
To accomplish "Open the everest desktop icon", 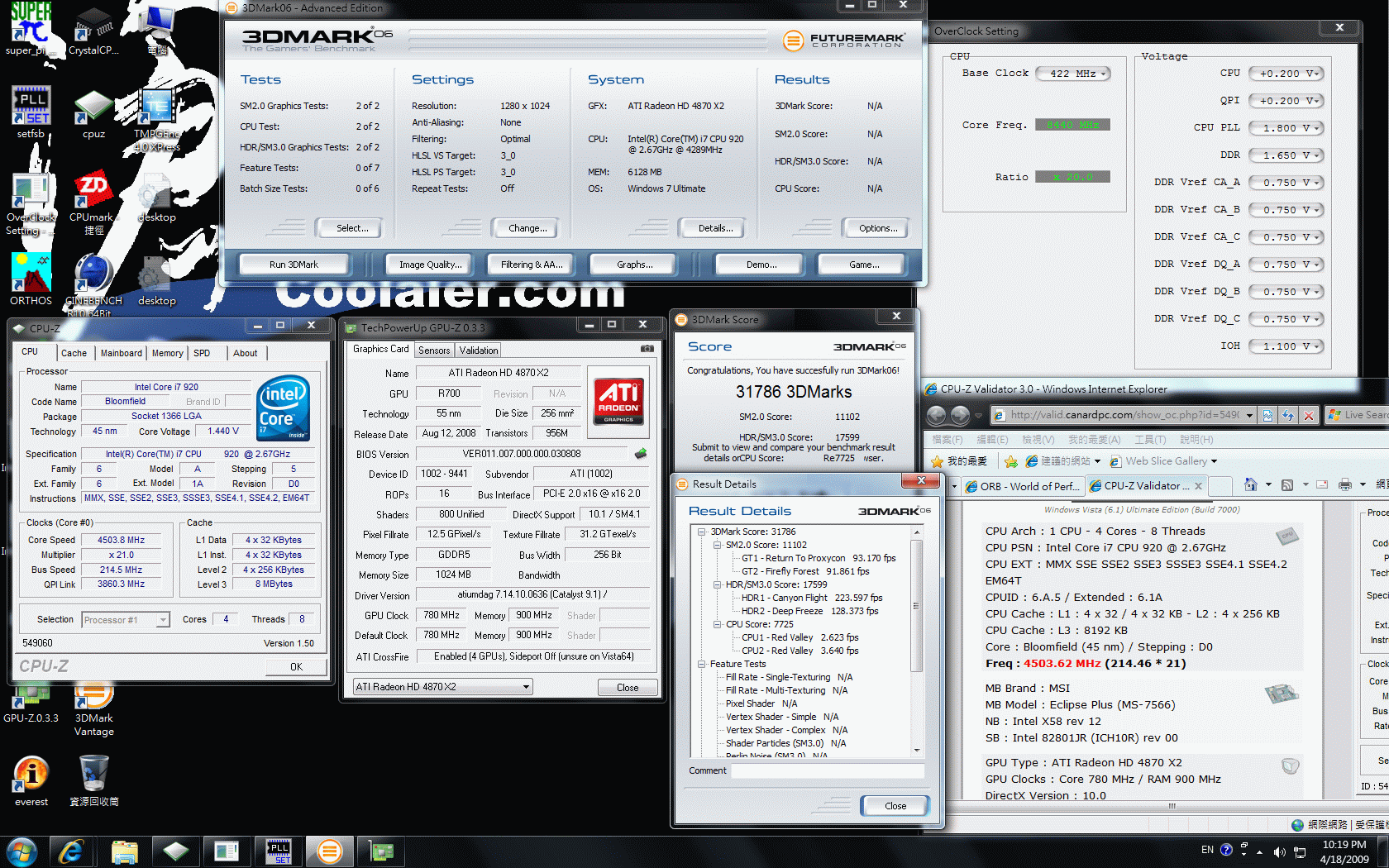I will (x=31, y=780).
